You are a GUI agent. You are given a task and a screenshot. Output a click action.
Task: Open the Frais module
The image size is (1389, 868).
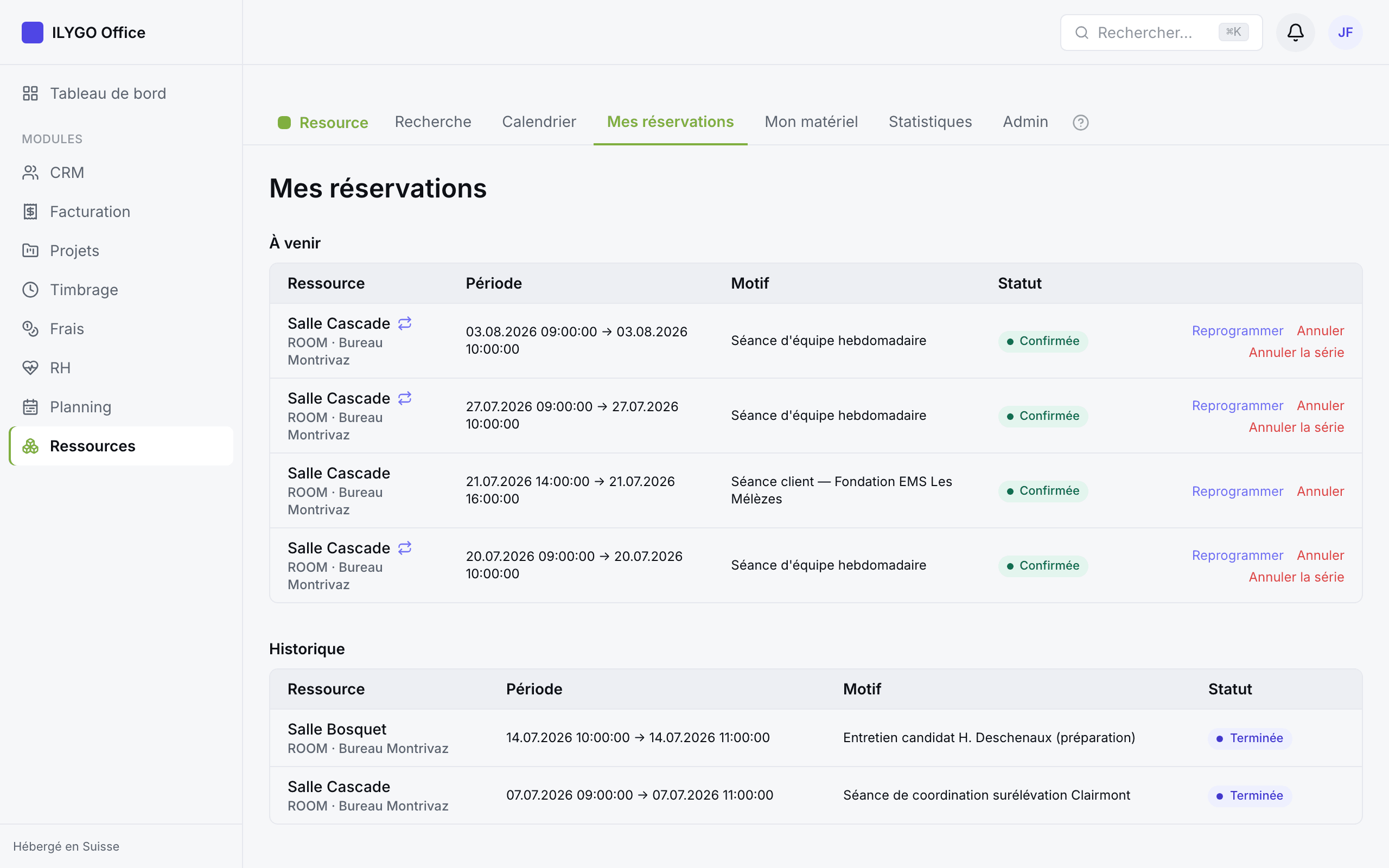(x=121, y=329)
